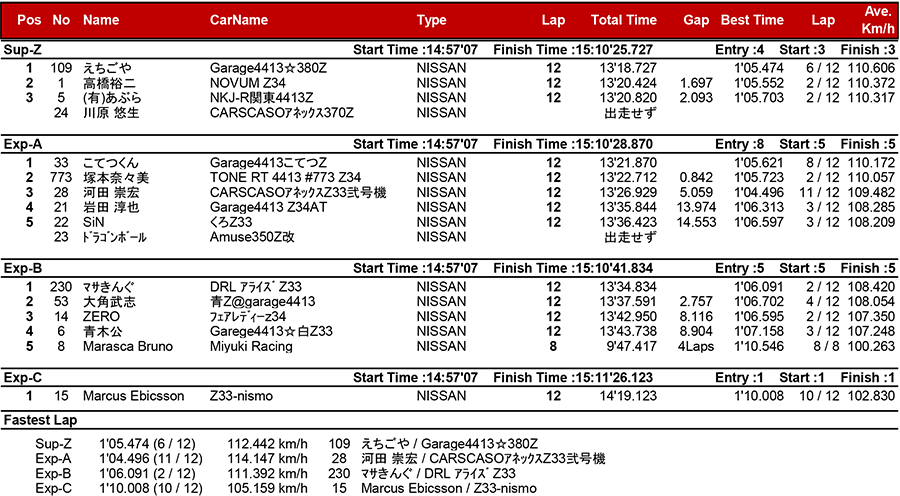
Task: Click the CarName column header
Action: pos(239,20)
